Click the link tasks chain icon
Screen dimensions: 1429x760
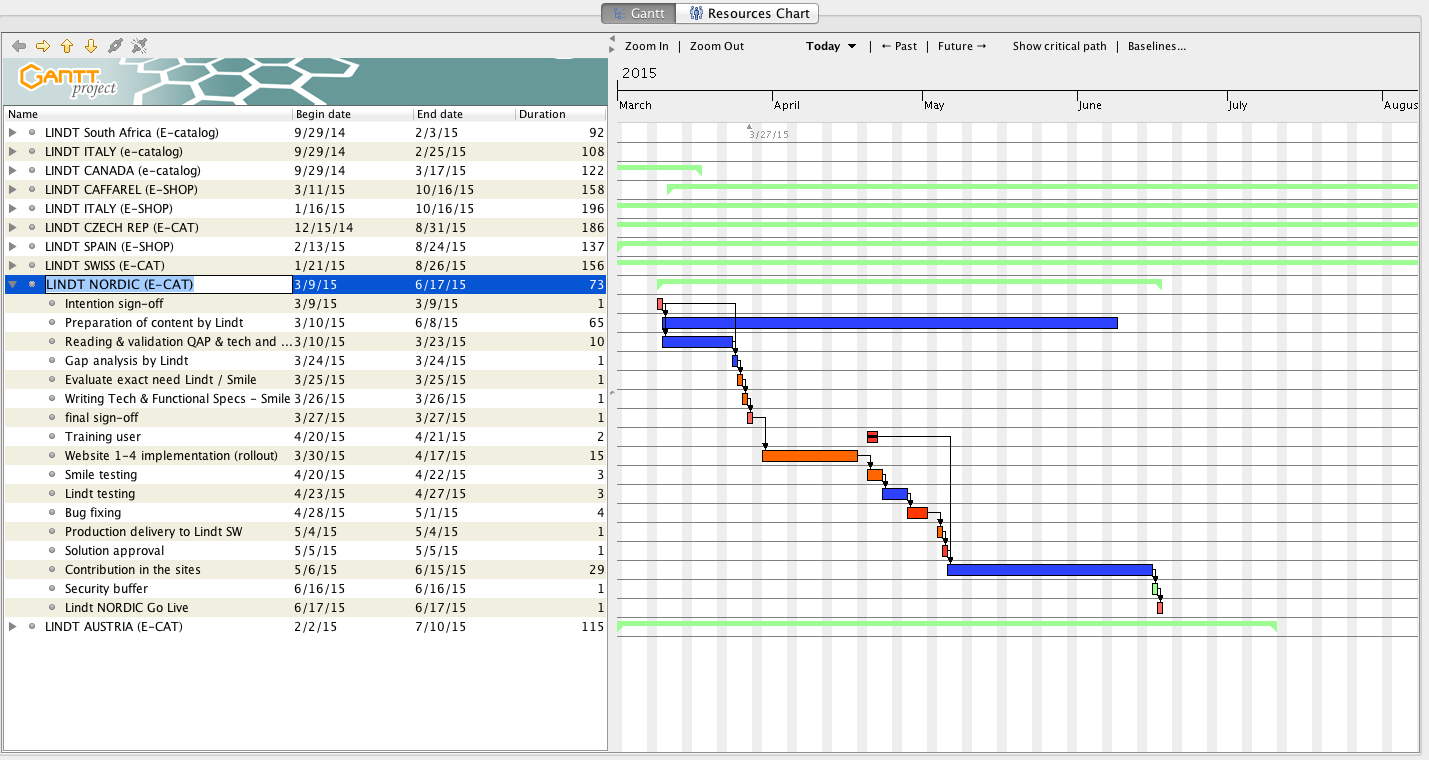[115, 46]
